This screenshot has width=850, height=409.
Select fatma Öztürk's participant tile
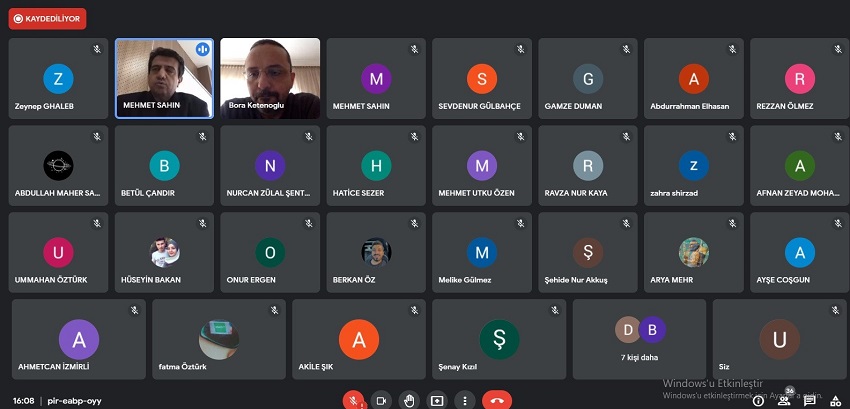(218, 338)
